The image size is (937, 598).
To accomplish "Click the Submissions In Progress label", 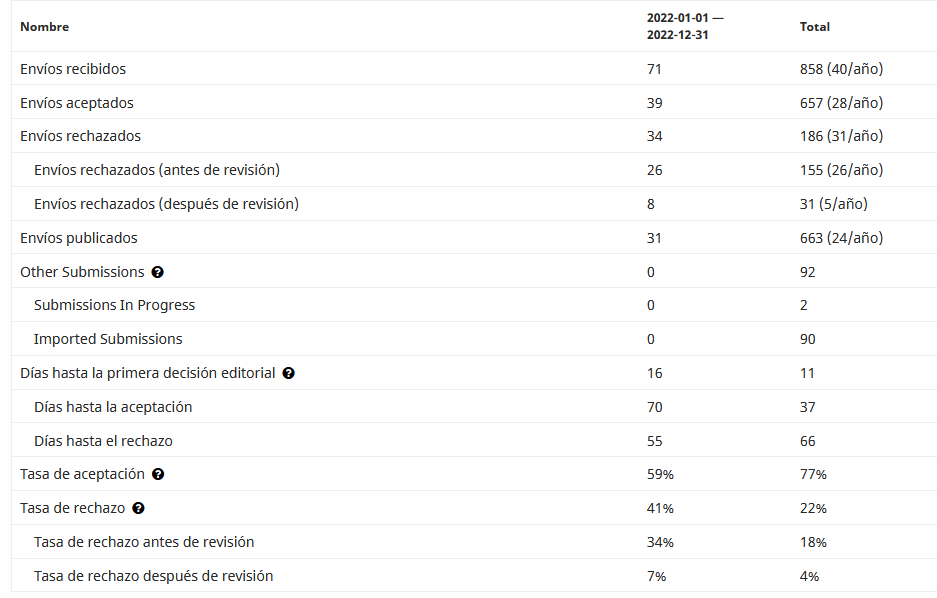I will (114, 305).
